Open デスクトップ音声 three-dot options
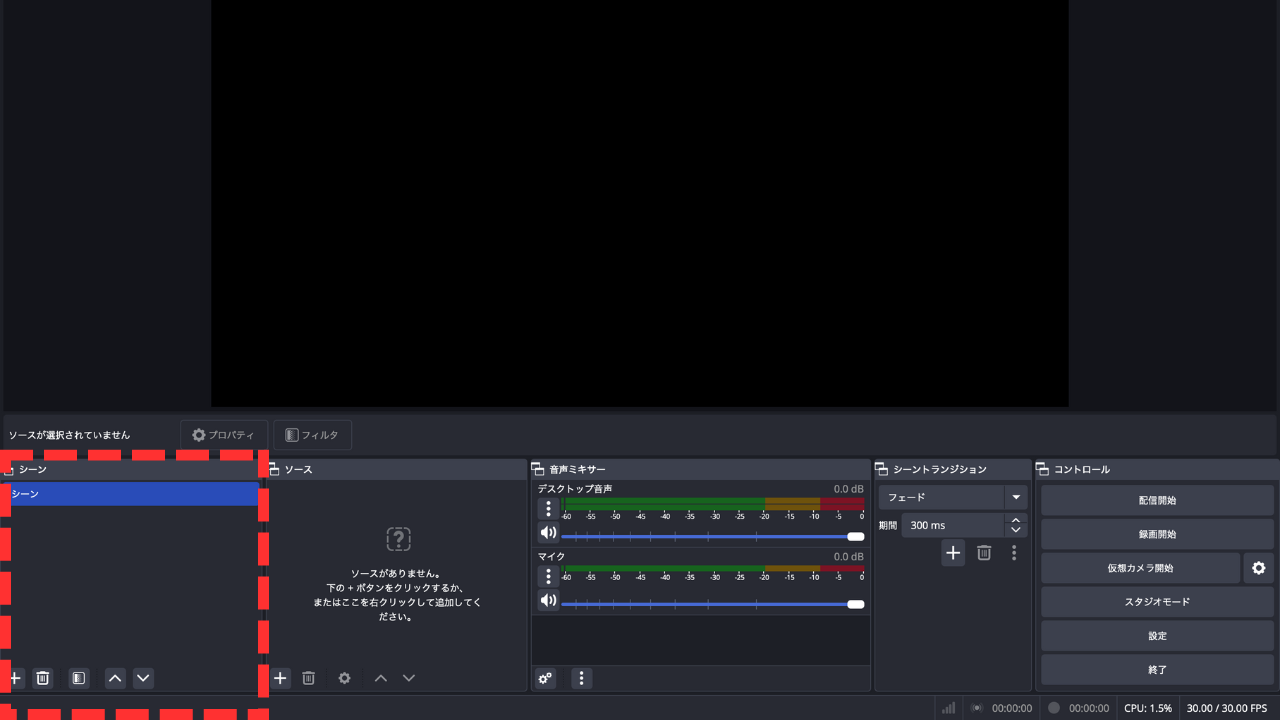Image resolution: width=1280 pixels, height=720 pixels. click(x=548, y=508)
